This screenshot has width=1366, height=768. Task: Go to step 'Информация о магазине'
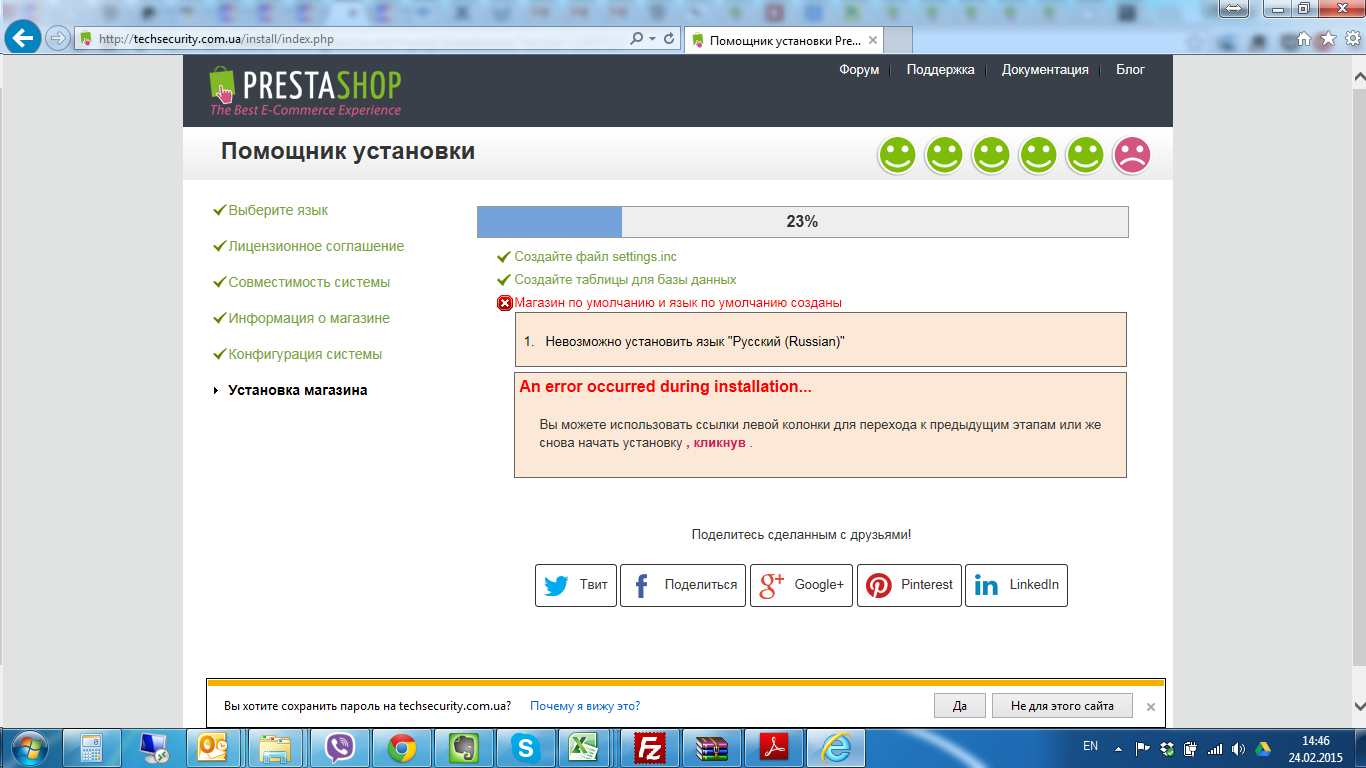pyautogui.click(x=309, y=318)
